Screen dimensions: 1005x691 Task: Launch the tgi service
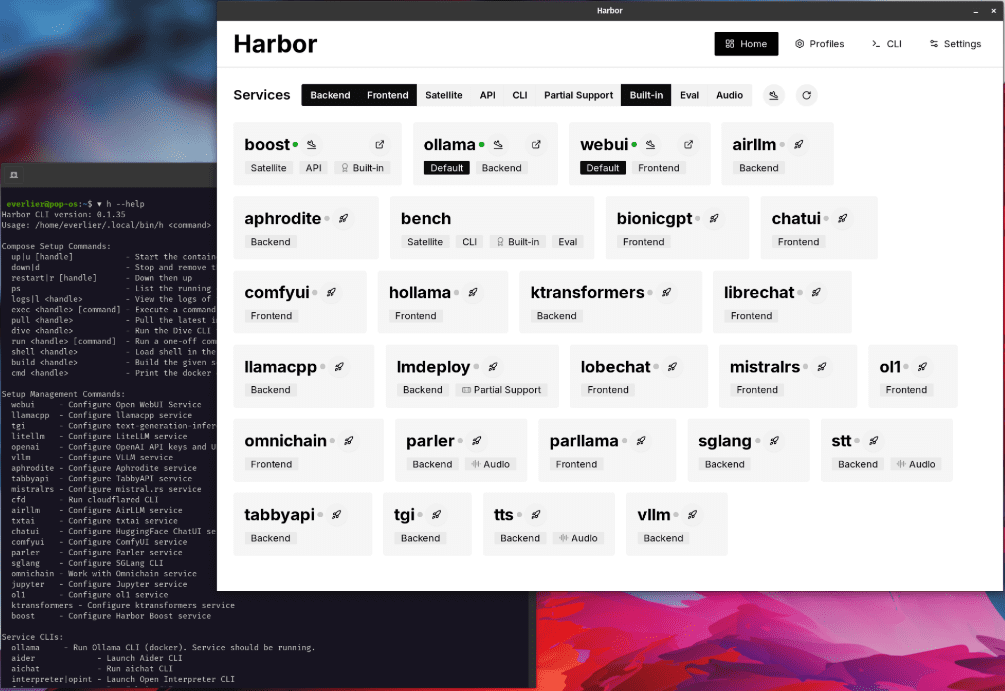point(436,515)
